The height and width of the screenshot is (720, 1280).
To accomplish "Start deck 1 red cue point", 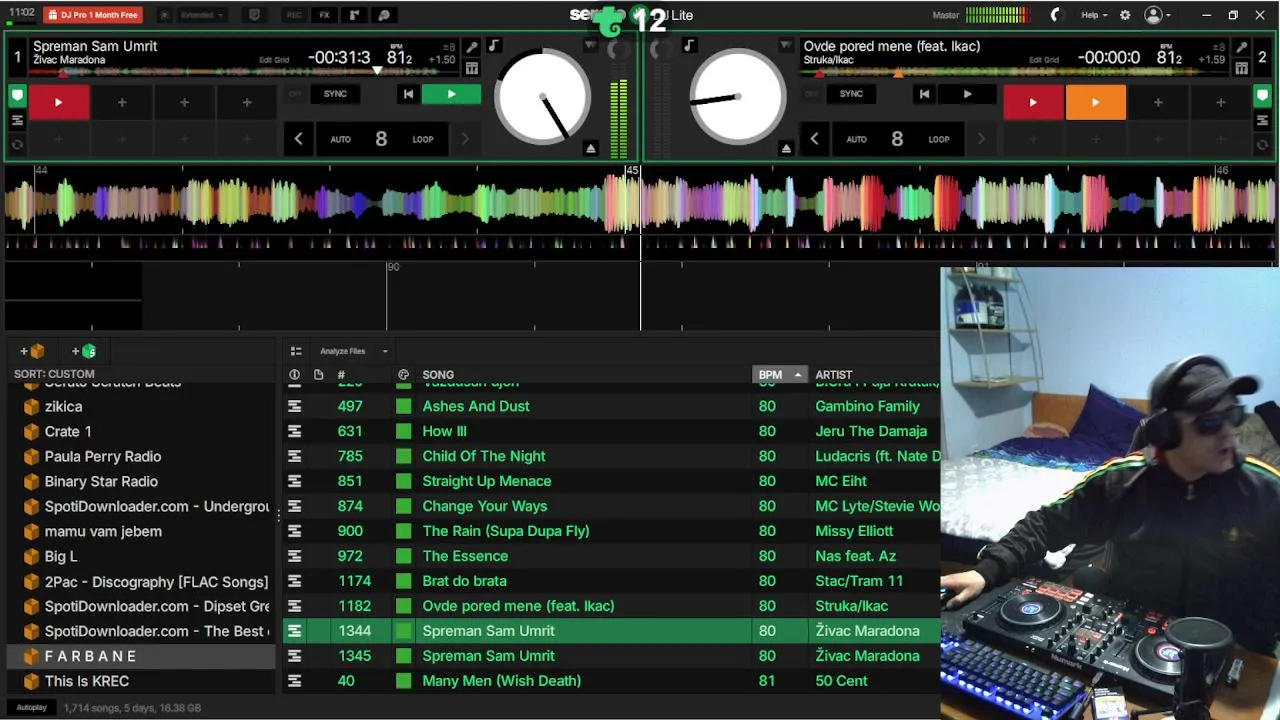I will click(x=58, y=102).
